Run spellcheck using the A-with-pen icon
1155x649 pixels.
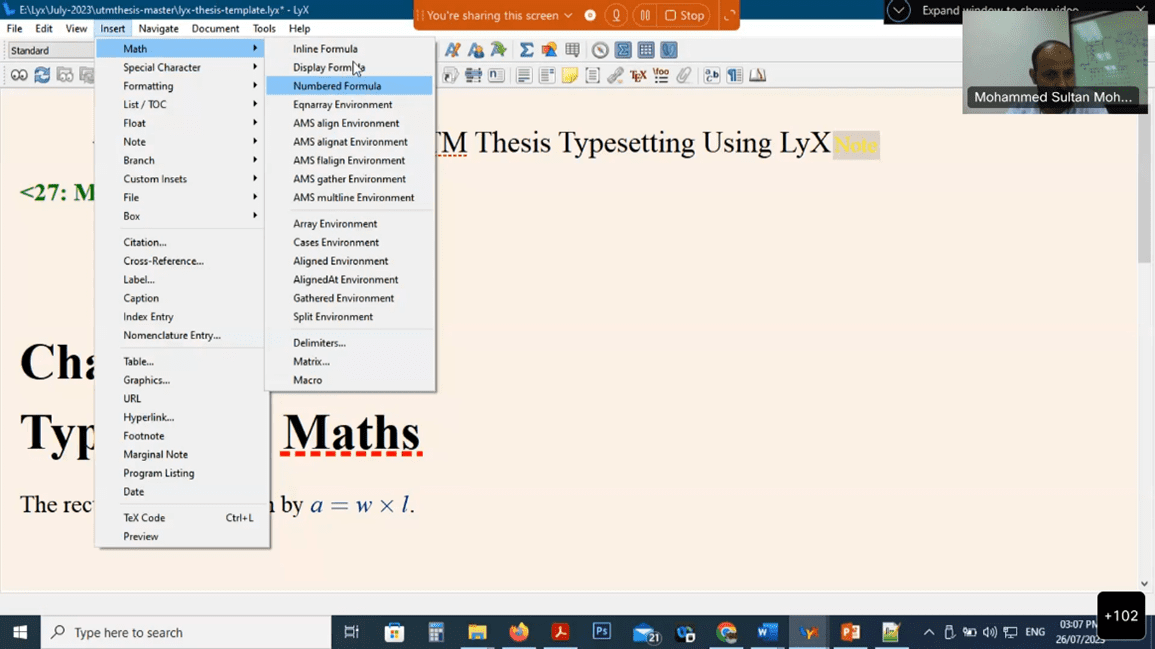[452, 49]
